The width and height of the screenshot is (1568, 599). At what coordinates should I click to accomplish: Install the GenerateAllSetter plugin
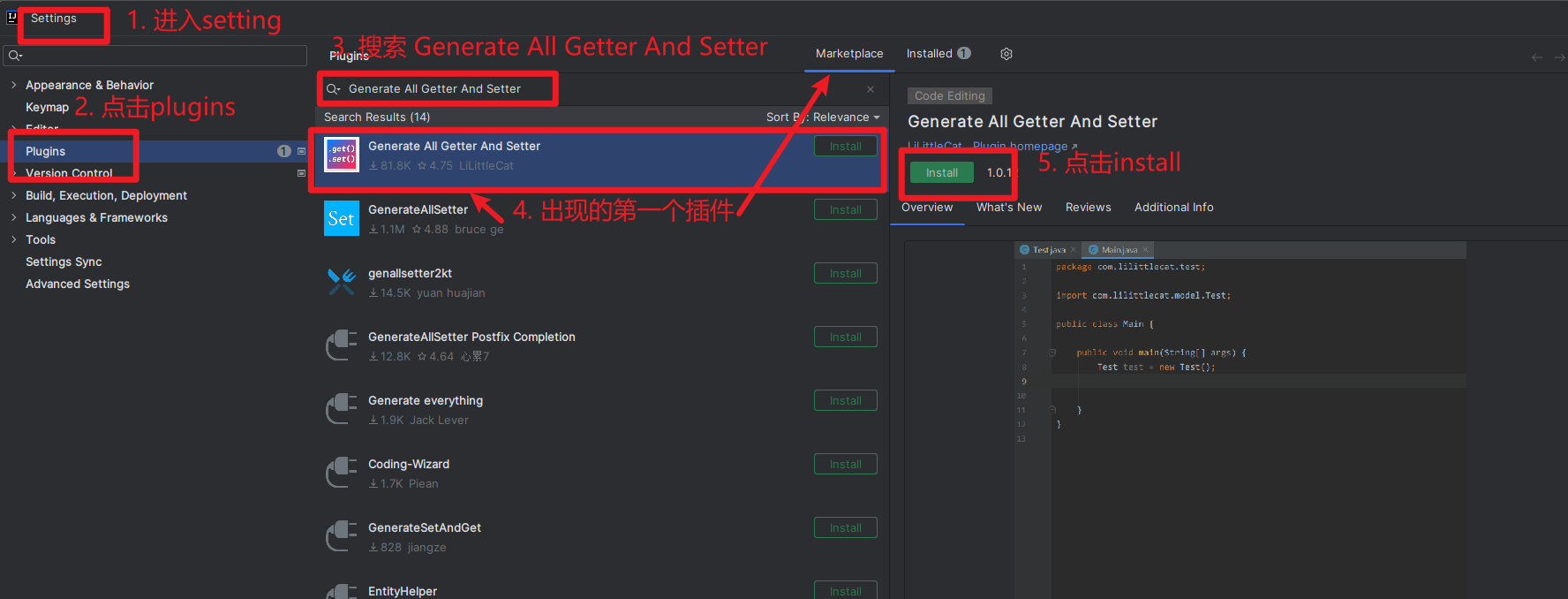tap(846, 209)
